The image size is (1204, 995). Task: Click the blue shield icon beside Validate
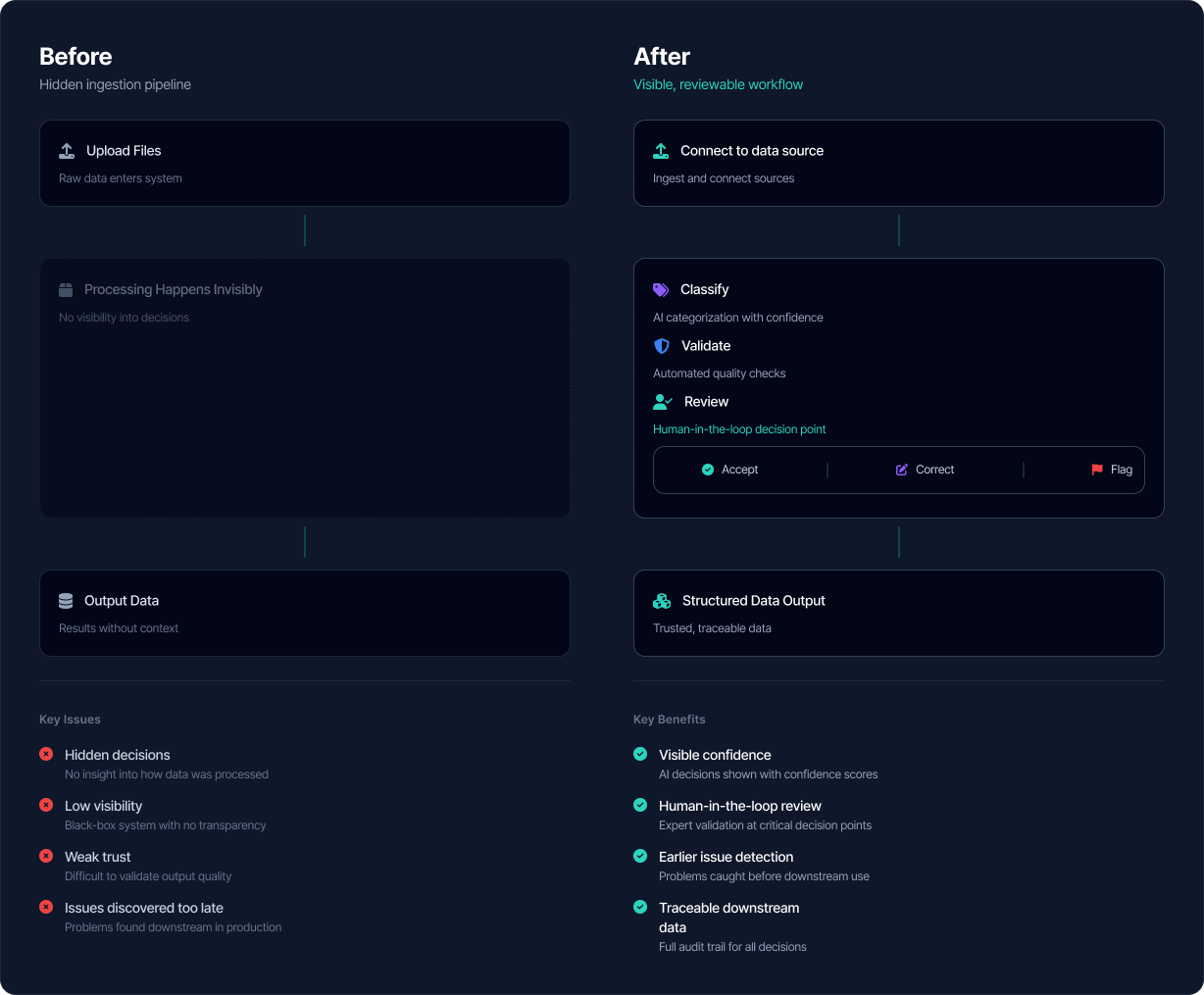point(661,345)
